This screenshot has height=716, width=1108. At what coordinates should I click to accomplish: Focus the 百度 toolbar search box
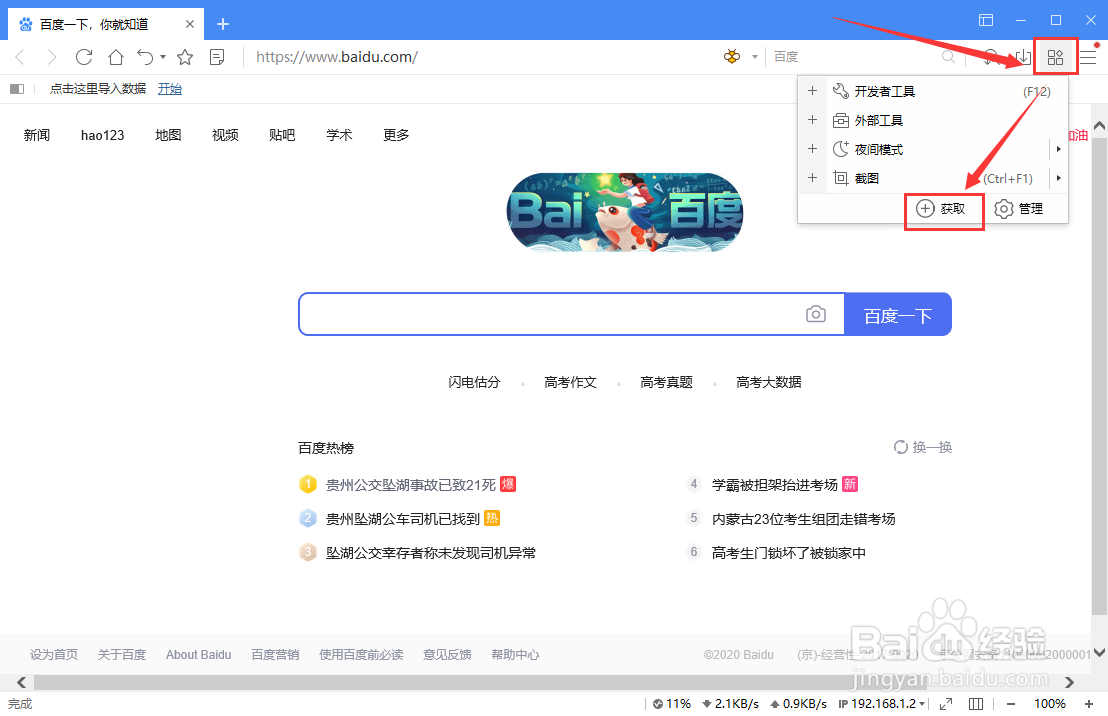[x=855, y=57]
